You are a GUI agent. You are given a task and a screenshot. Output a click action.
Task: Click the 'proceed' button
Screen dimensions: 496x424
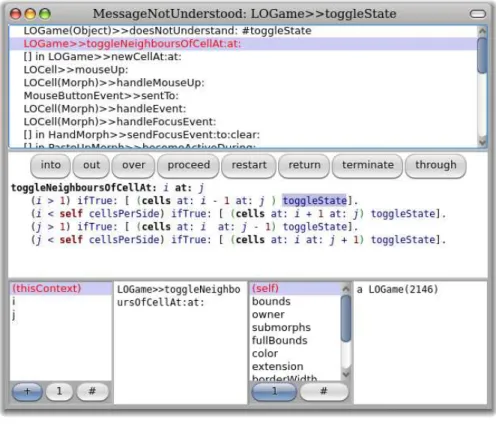[188, 165]
